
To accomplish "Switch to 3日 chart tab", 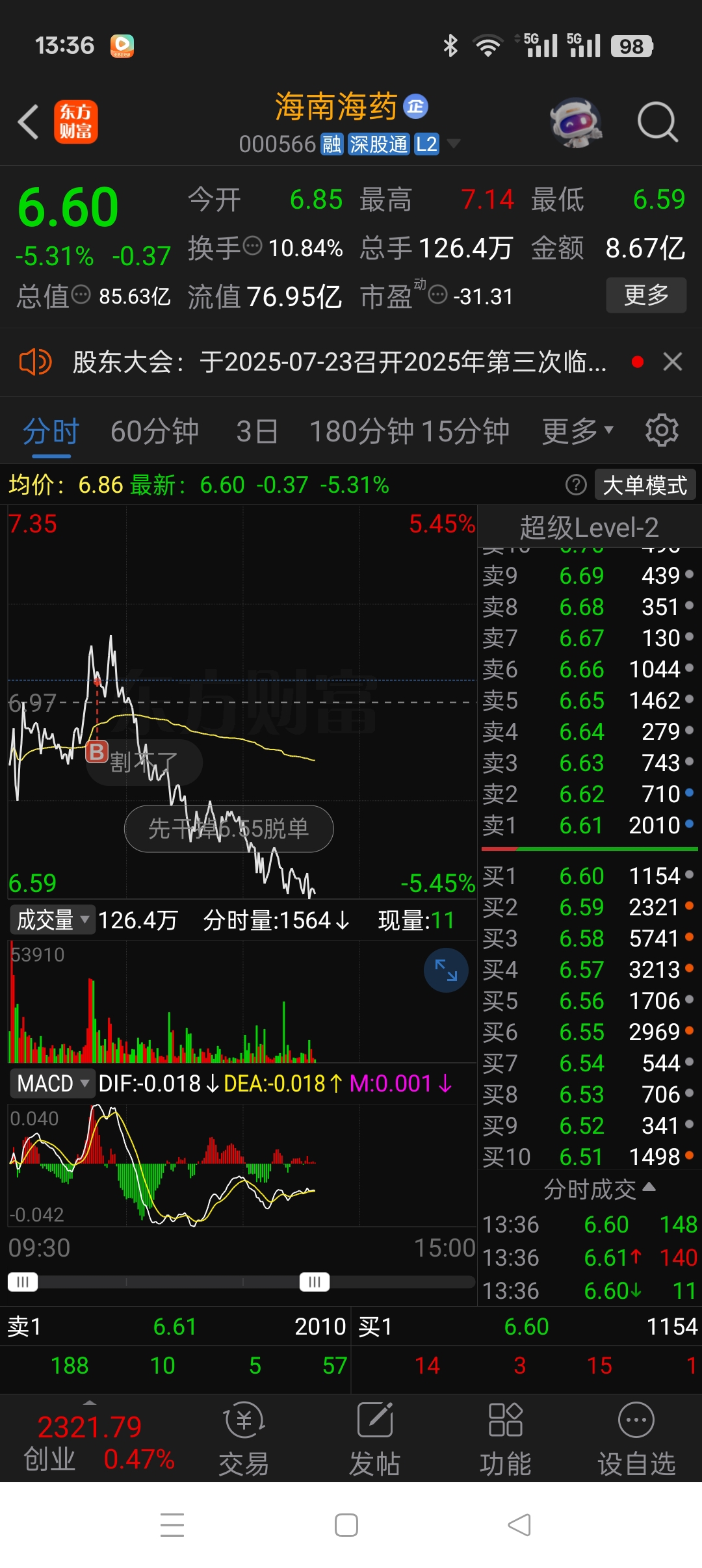I will 257,431.
